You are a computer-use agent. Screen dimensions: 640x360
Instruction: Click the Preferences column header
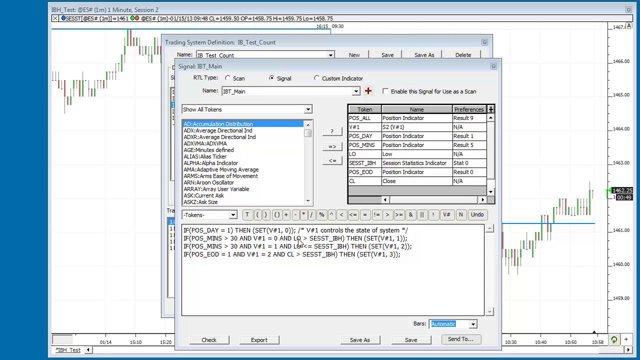(469, 109)
